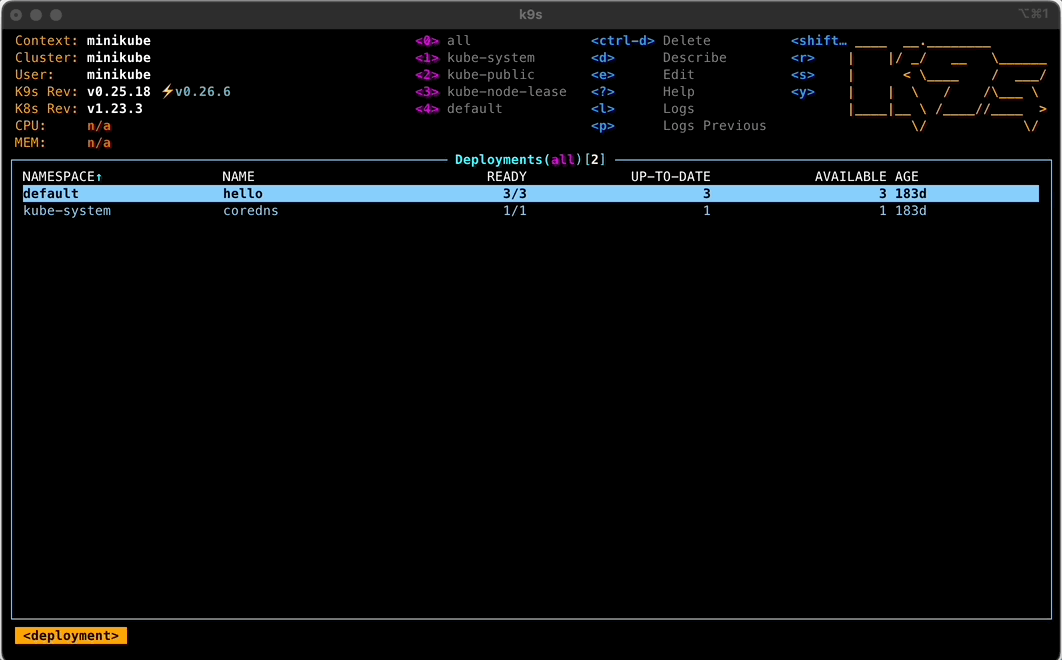The width and height of the screenshot is (1062, 660).
Task: Click the up-to-date value in hello row
Action: (x=706, y=194)
